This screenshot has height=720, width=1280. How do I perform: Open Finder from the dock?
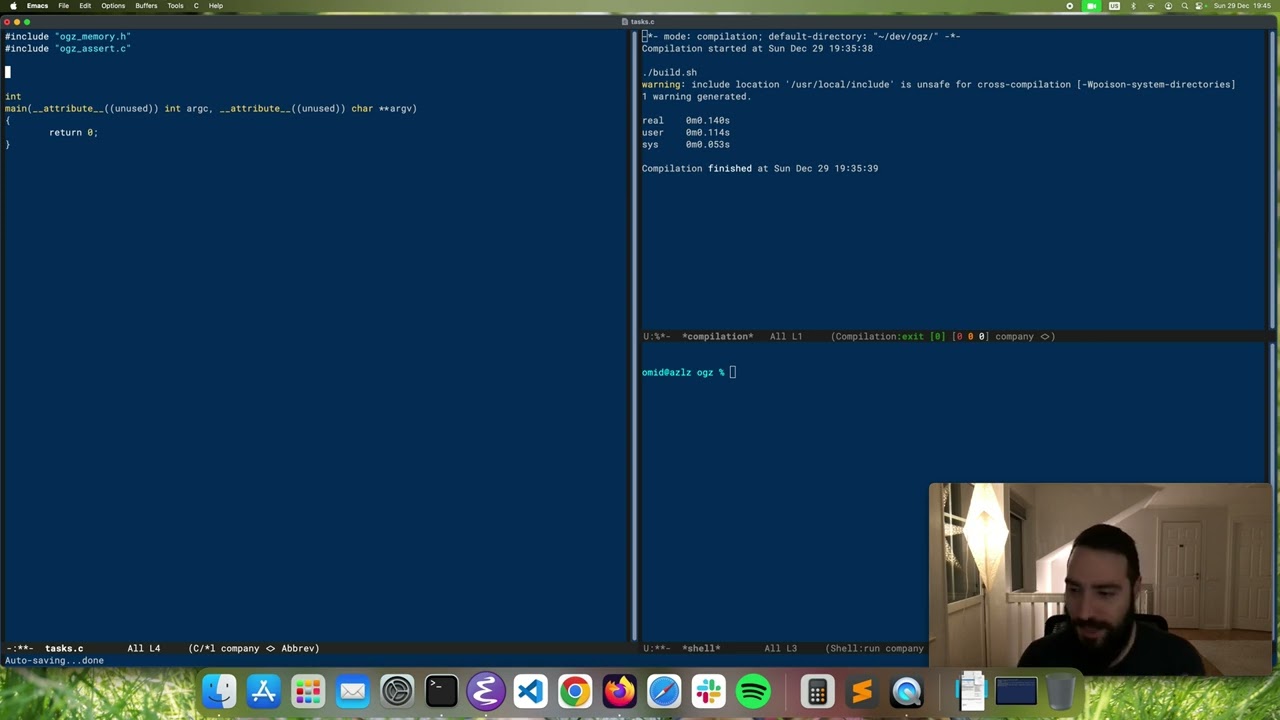(219, 691)
